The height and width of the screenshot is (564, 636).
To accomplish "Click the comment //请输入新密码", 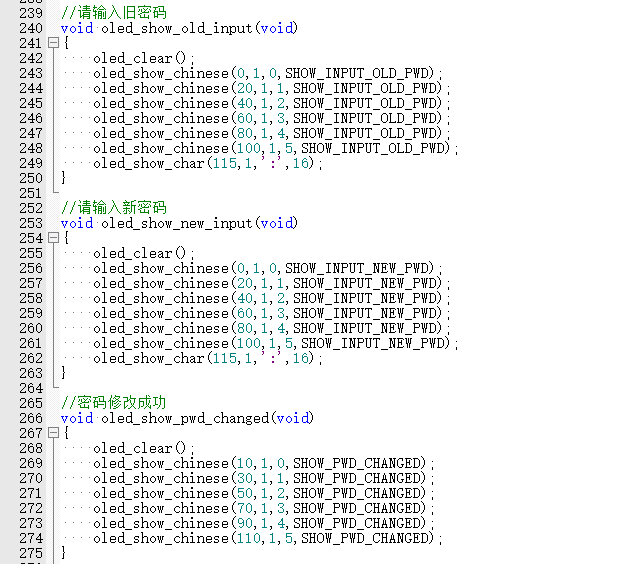I will 114,207.
